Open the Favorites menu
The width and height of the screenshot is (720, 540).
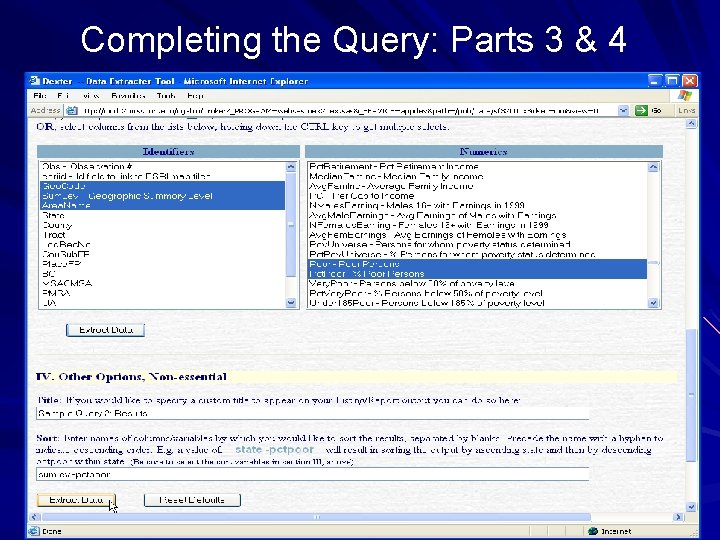[128, 96]
